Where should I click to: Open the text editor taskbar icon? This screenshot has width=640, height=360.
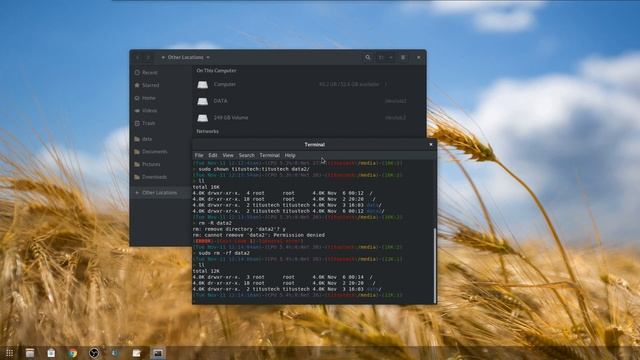[x=136, y=353]
